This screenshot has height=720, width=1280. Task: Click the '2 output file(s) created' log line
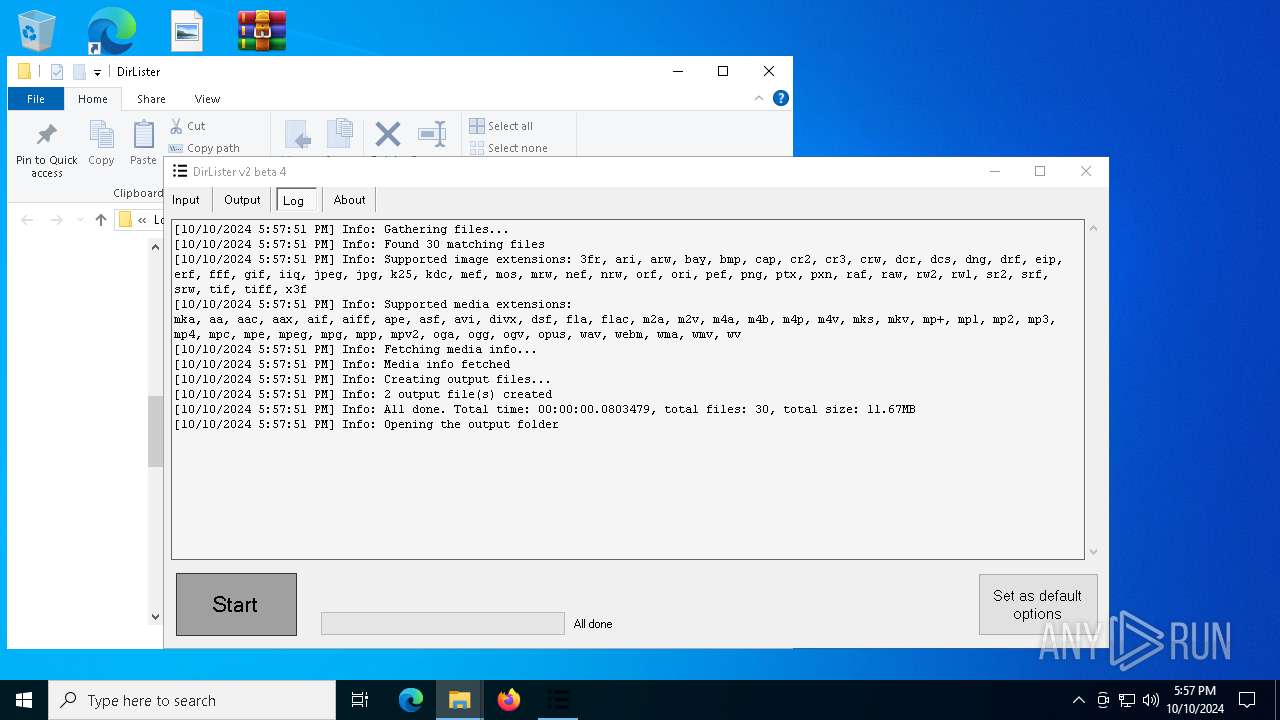tap(363, 394)
